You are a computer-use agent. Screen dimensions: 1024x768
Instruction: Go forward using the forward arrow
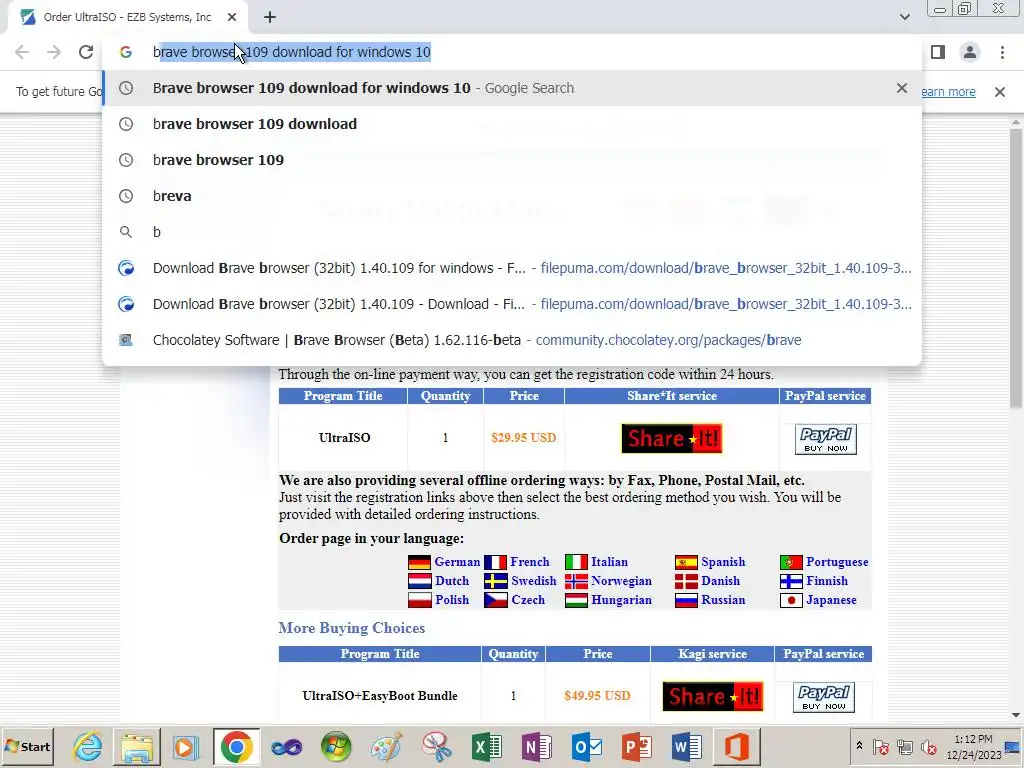point(54,52)
